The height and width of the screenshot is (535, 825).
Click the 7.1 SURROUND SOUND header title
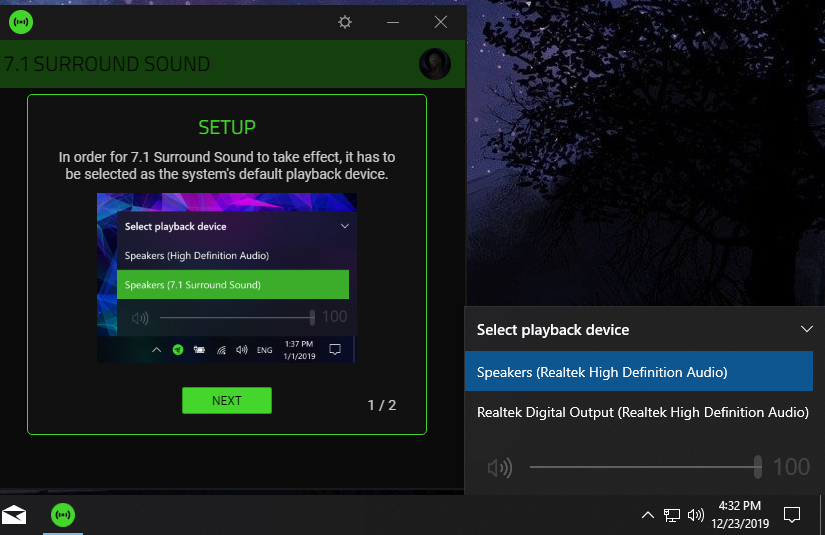(107, 64)
